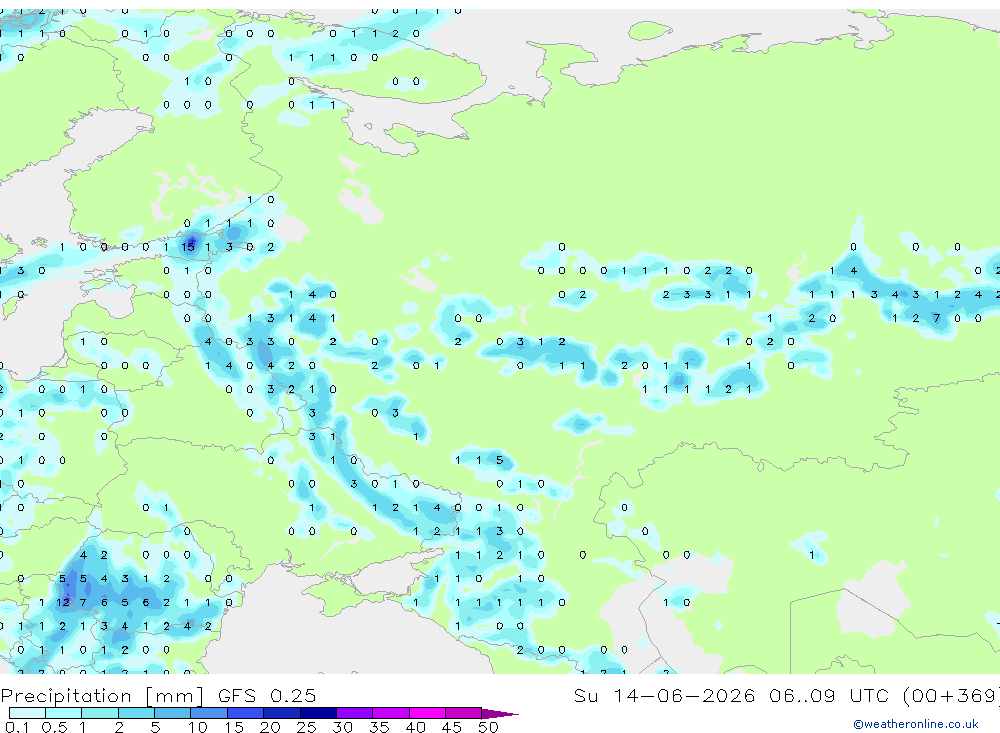Click the legend value '35'
Image resolution: width=1000 pixels, height=733 pixels.
pyautogui.click(x=379, y=727)
